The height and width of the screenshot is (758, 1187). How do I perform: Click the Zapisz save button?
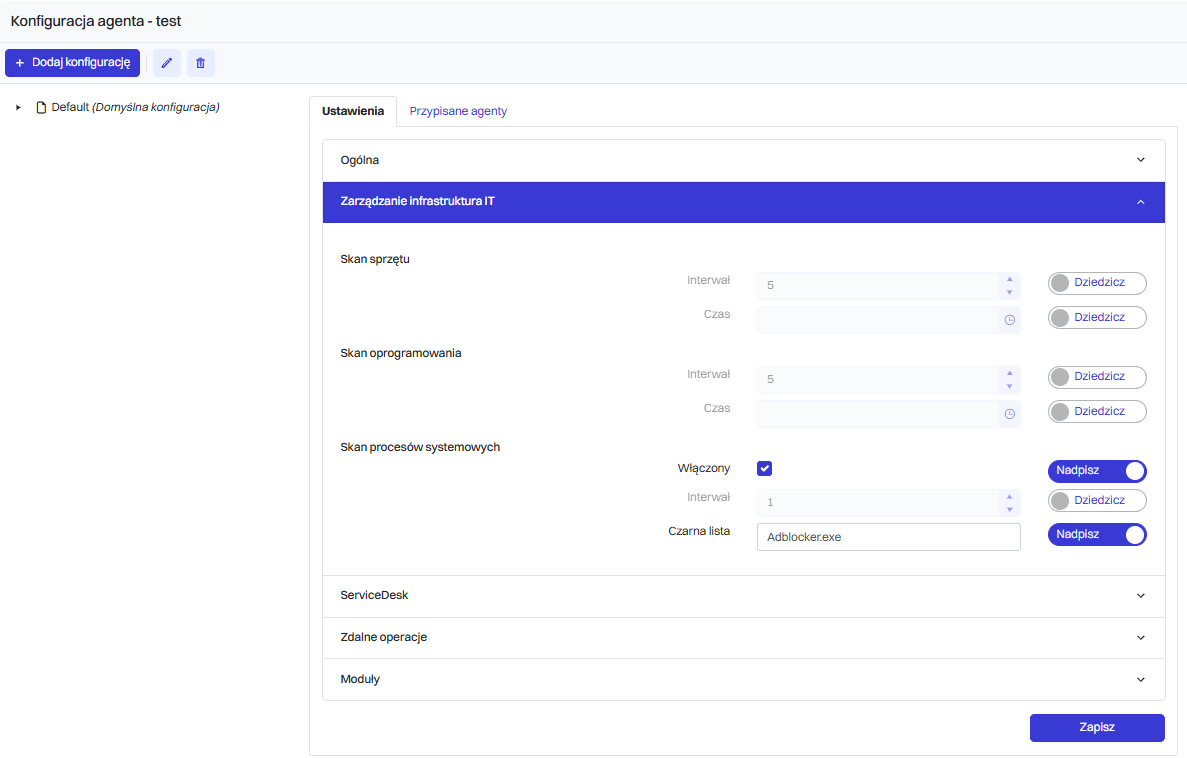click(1097, 728)
